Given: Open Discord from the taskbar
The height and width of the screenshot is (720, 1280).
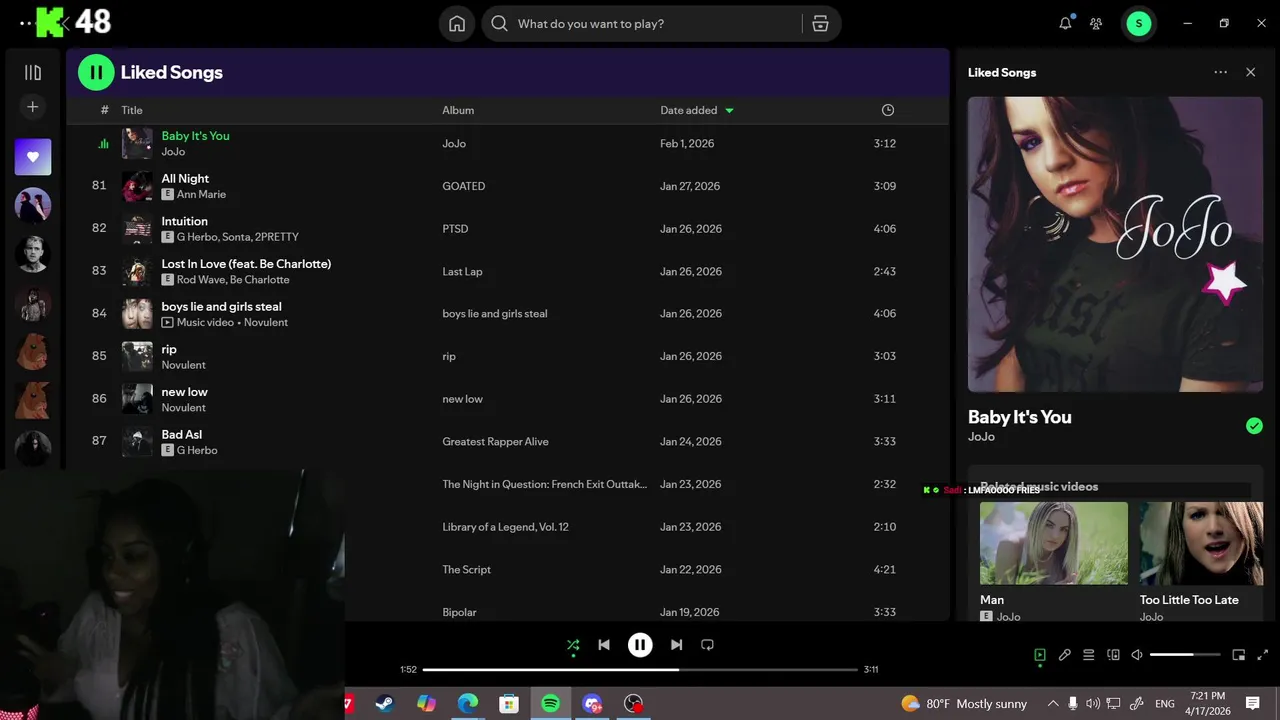Looking at the screenshot, I should point(592,704).
